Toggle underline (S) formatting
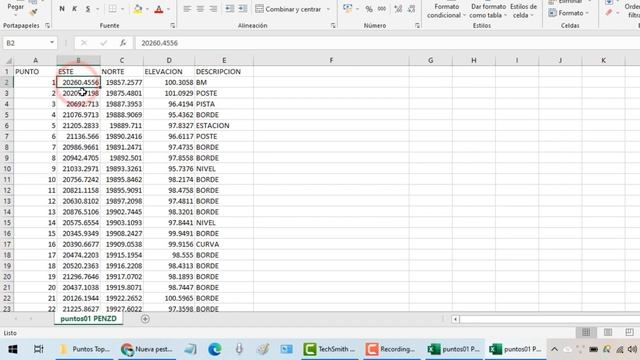The width and height of the screenshot is (640, 360). click(x=87, y=9)
